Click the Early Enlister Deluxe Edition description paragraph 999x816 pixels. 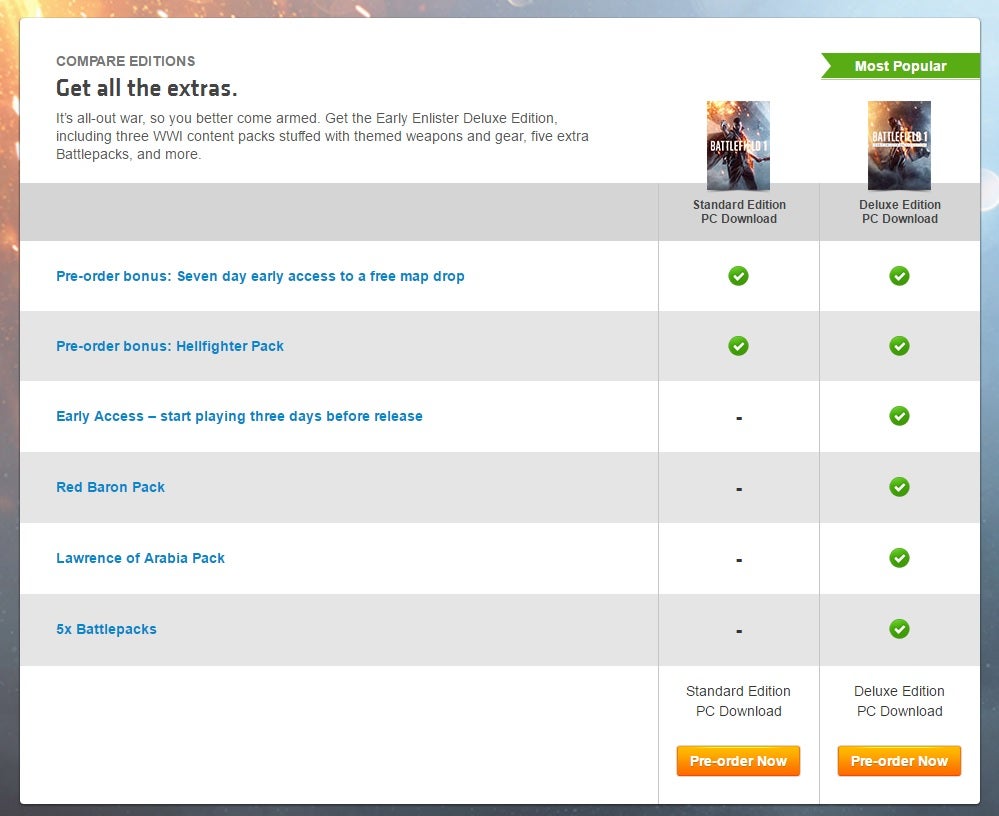pyautogui.click(x=322, y=136)
